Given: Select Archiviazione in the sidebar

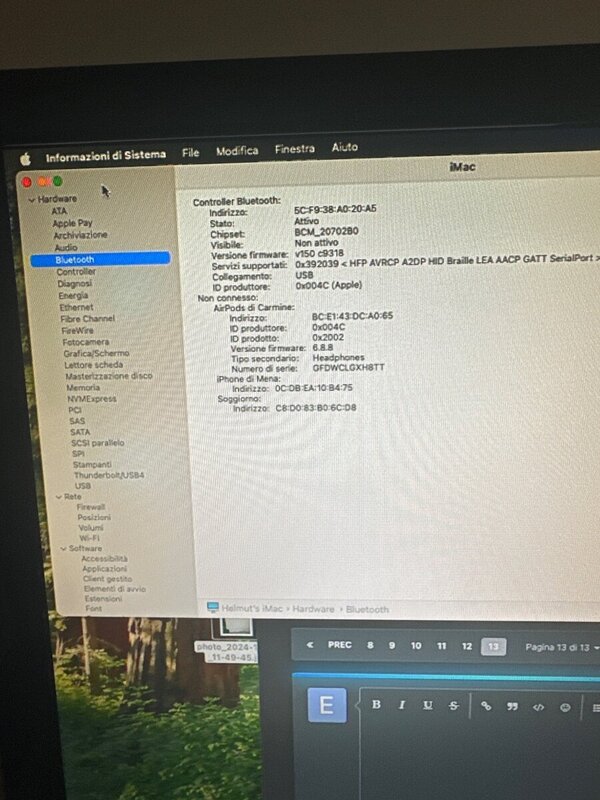Looking at the screenshot, I should click(80, 235).
